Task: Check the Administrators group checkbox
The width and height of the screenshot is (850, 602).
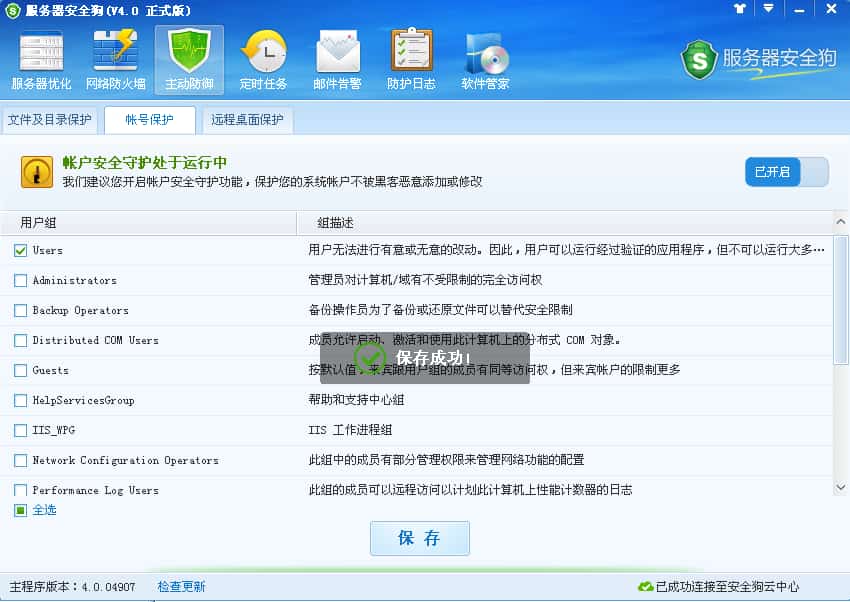Action: pyautogui.click(x=21, y=280)
